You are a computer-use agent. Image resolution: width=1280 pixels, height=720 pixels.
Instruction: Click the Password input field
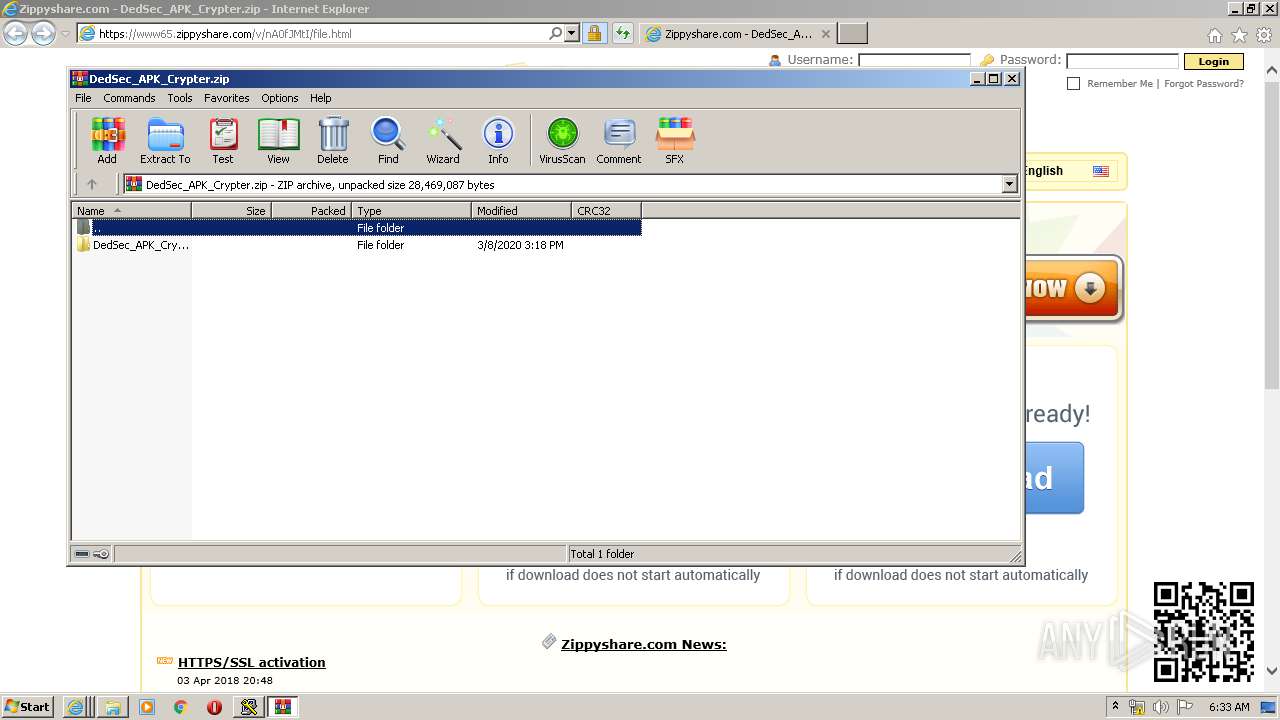[1122, 60]
